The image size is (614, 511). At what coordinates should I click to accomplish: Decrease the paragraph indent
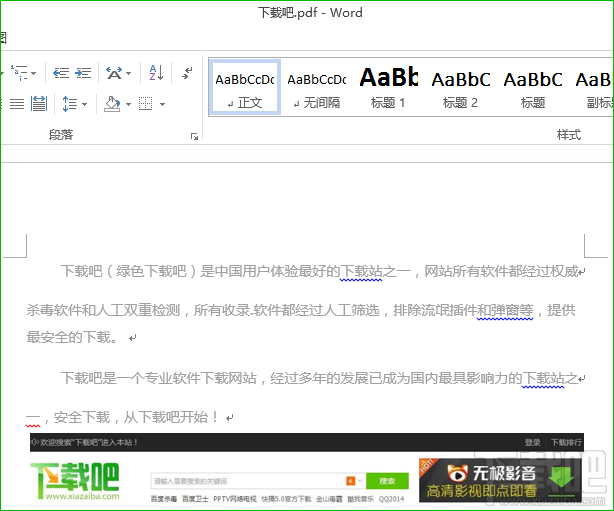tap(61, 73)
